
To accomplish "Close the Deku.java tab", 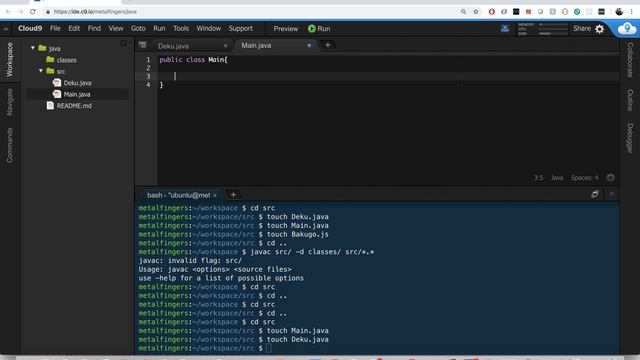I will click(225, 46).
